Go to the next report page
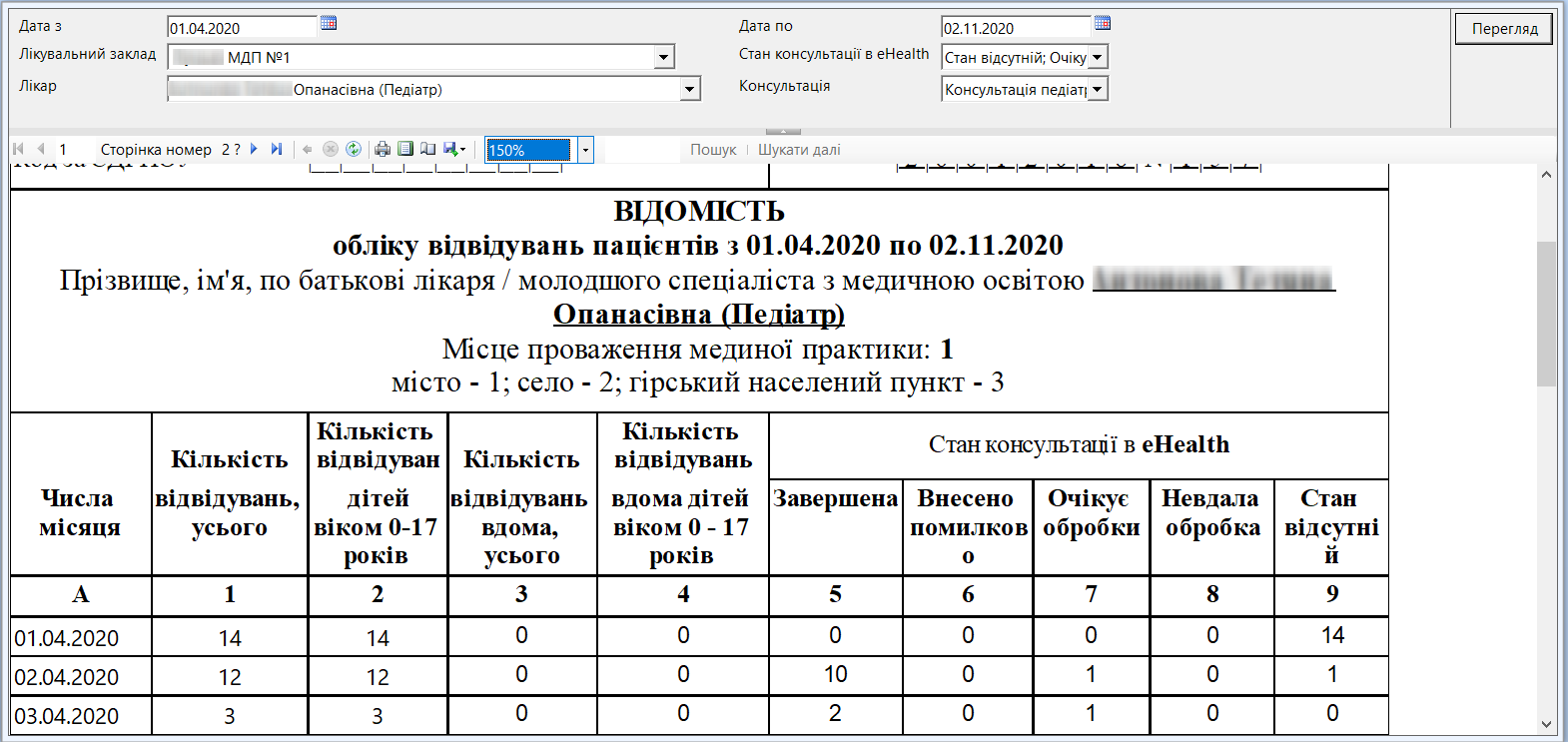 [x=255, y=149]
